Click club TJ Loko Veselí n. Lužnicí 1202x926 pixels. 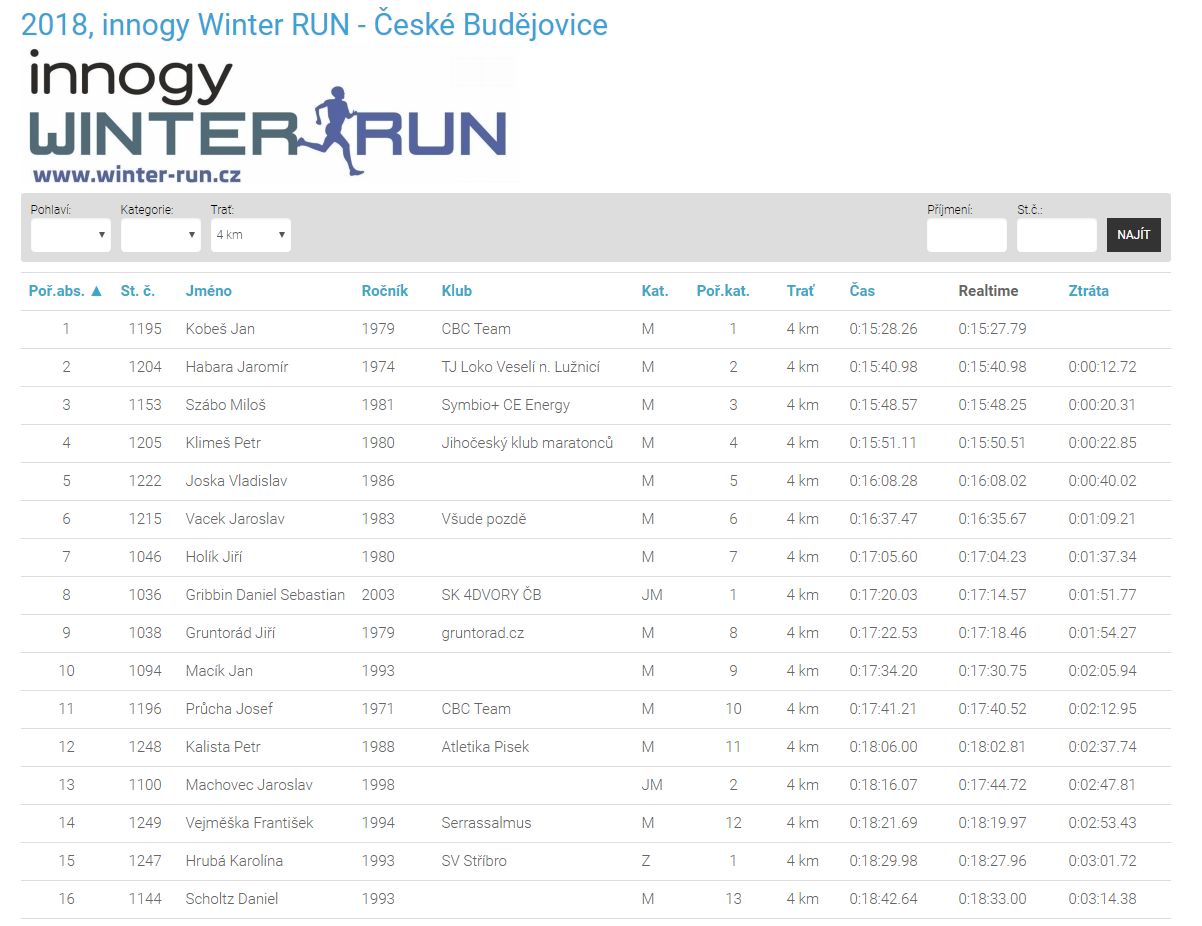pyautogui.click(x=521, y=367)
